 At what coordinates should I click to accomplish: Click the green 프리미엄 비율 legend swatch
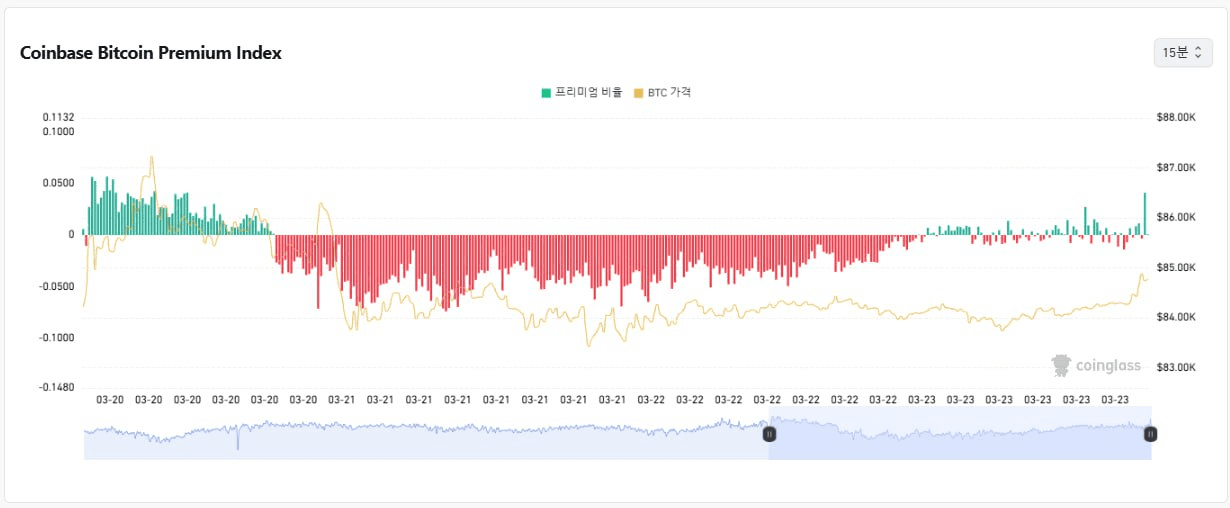pyautogui.click(x=546, y=93)
